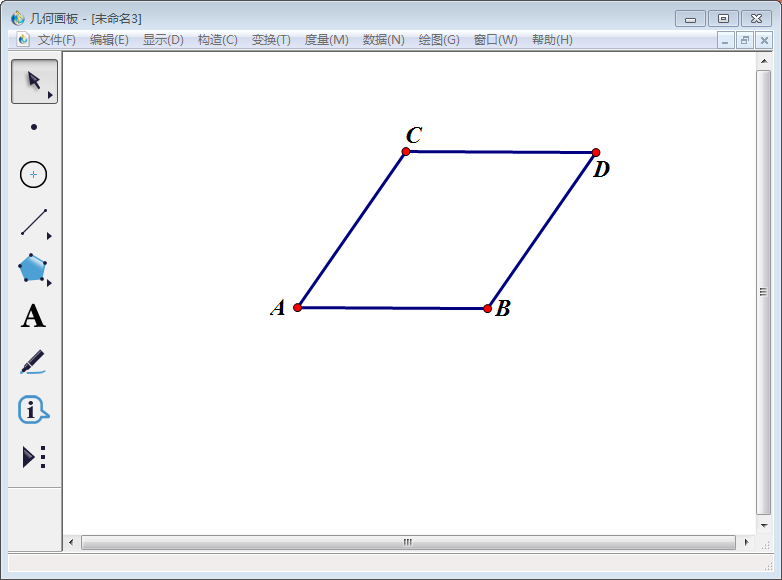Click label C of the parallelogram
The image size is (782, 580).
pos(414,135)
